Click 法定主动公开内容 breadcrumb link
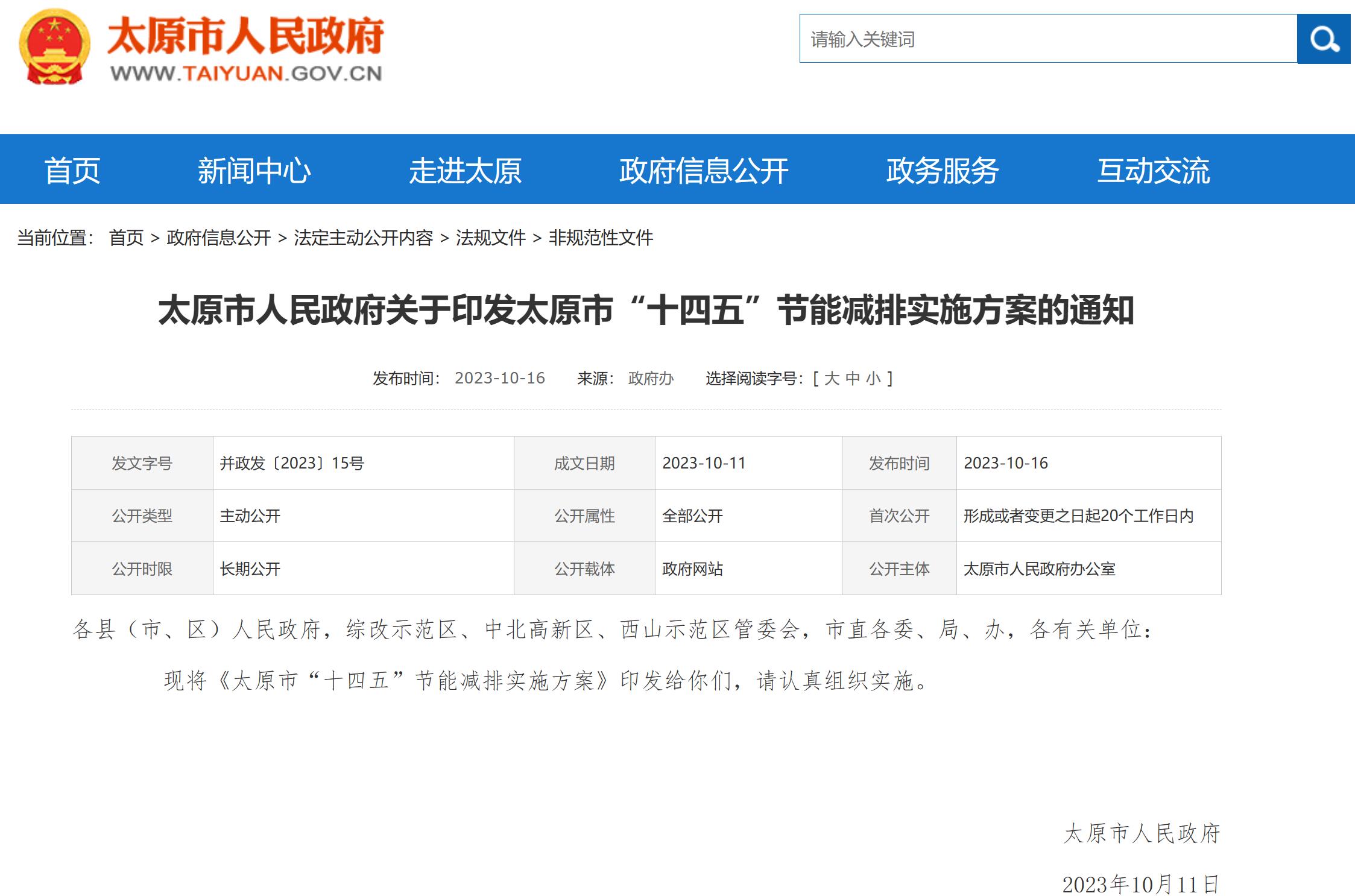 click(363, 238)
